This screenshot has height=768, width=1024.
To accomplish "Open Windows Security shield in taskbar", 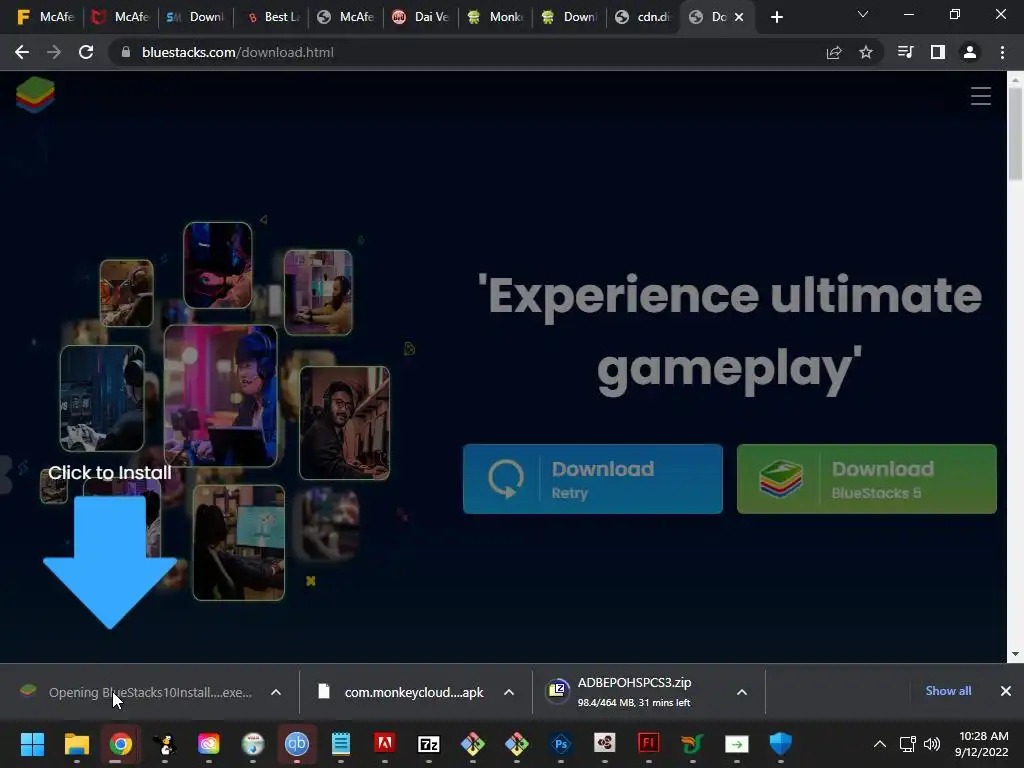I will [780, 744].
